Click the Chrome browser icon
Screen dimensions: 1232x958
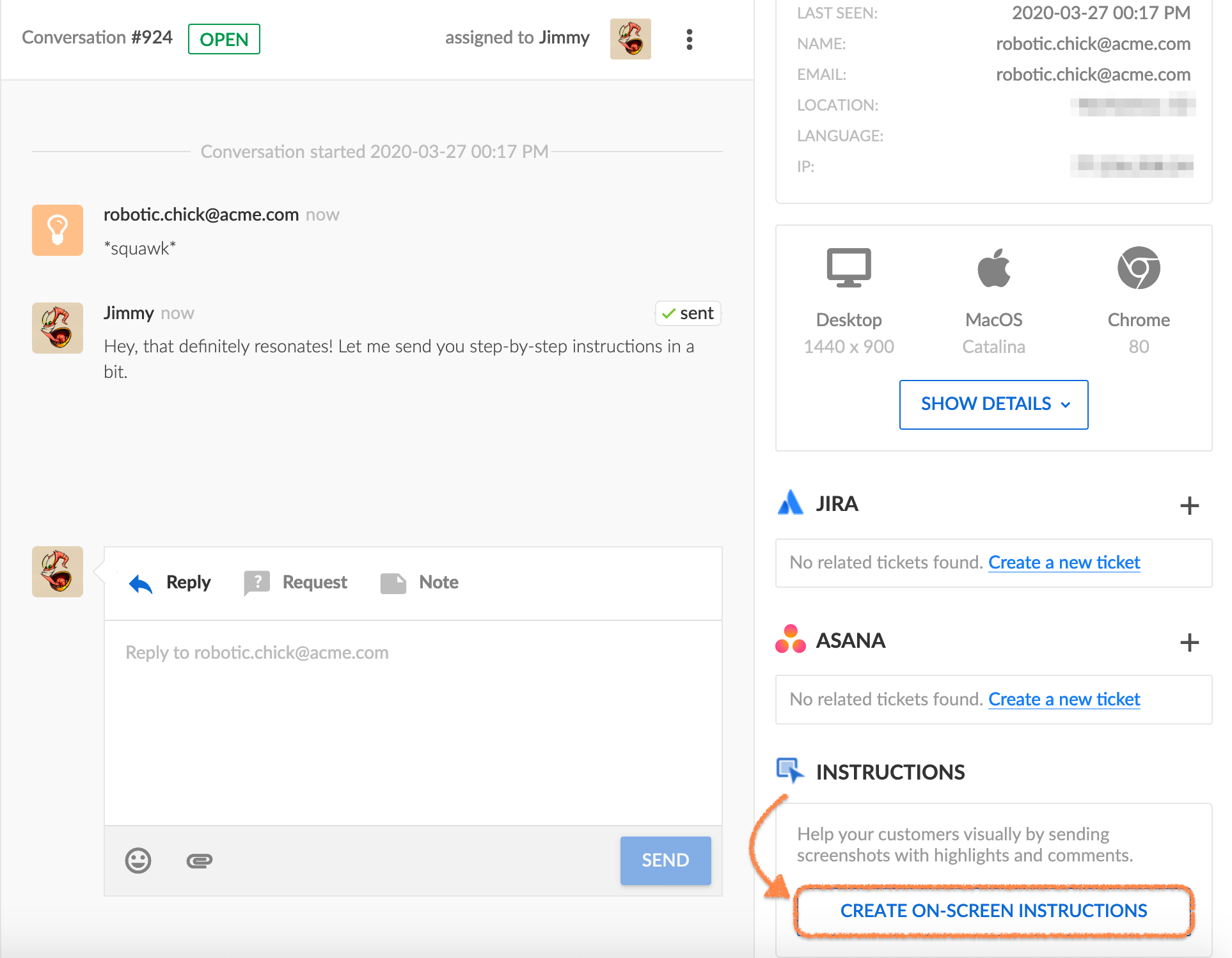coord(1139,268)
